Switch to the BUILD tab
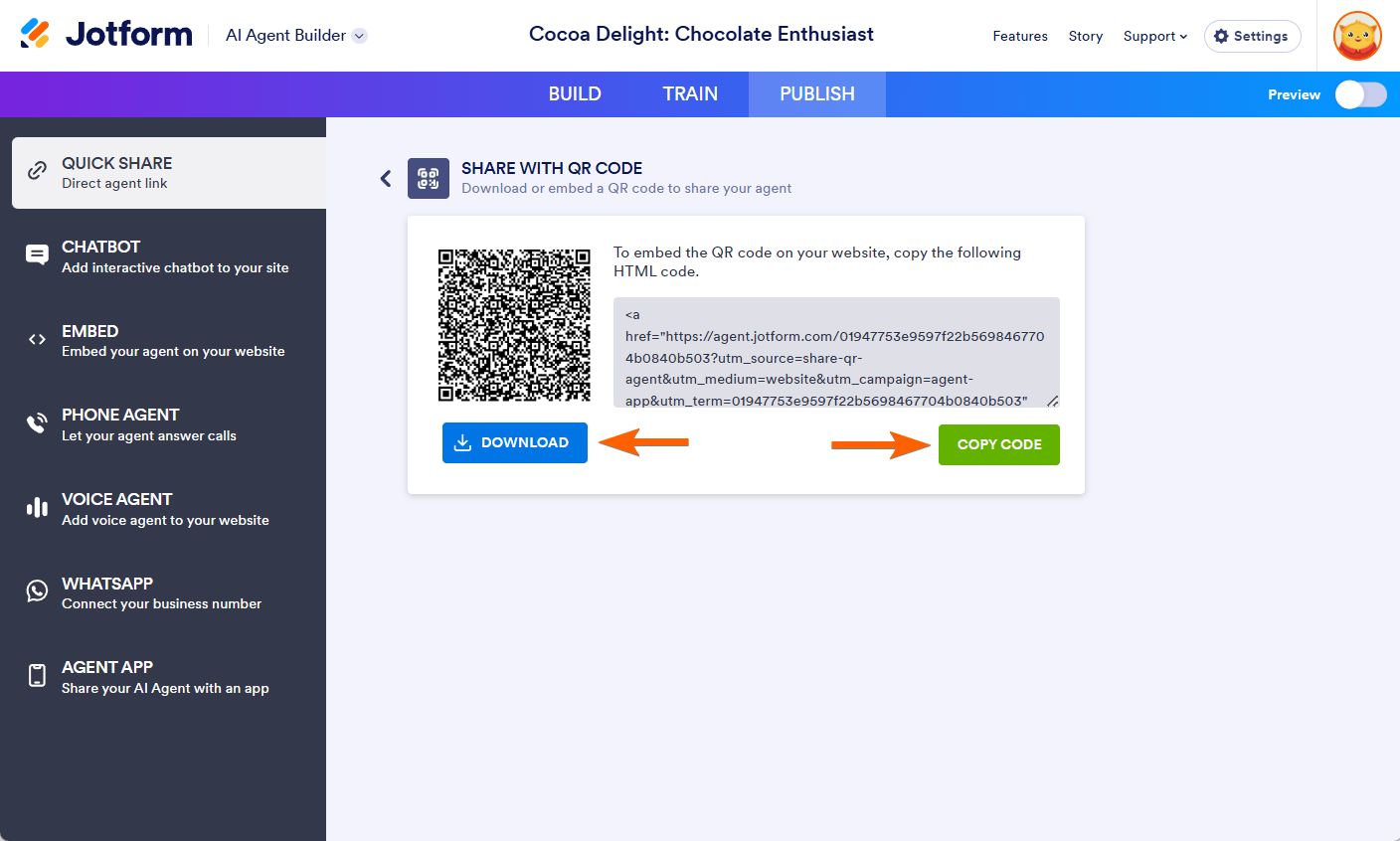The height and width of the screenshot is (841, 1400). point(575,94)
